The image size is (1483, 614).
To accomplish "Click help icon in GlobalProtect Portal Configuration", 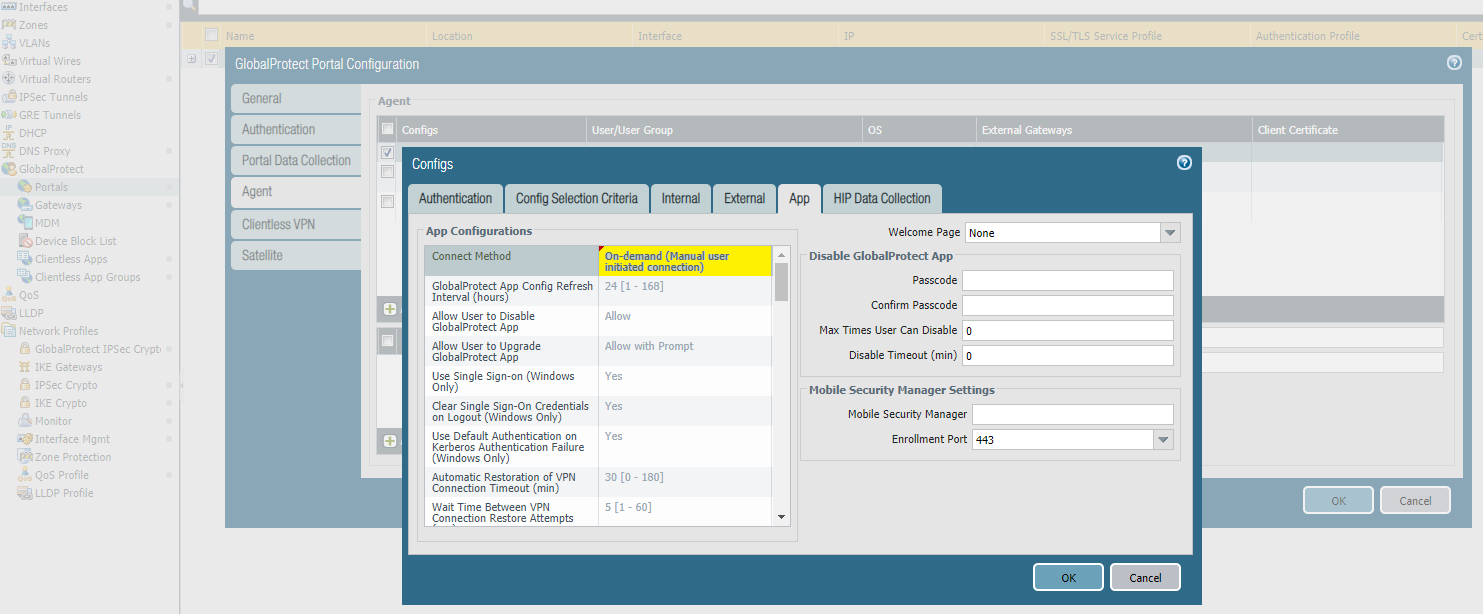I will [1454, 62].
